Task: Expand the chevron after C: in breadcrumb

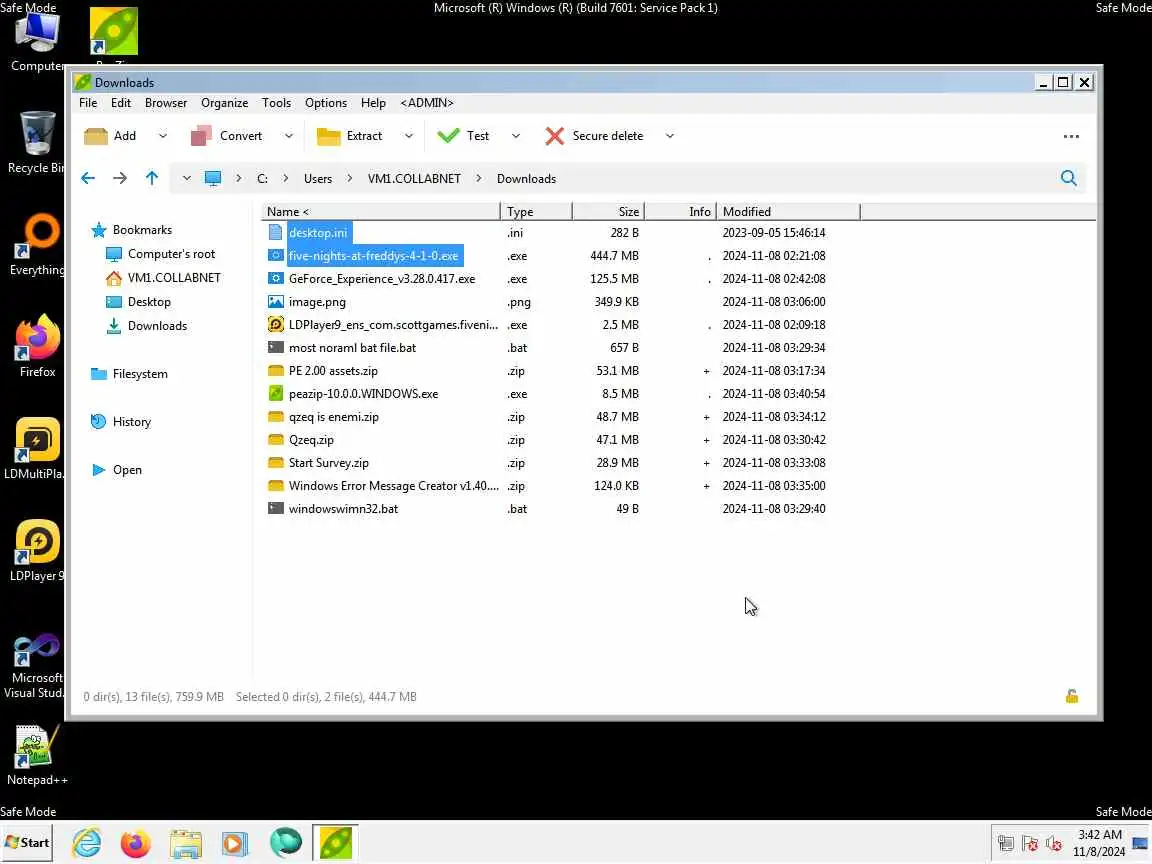Action: pos(286,179)
